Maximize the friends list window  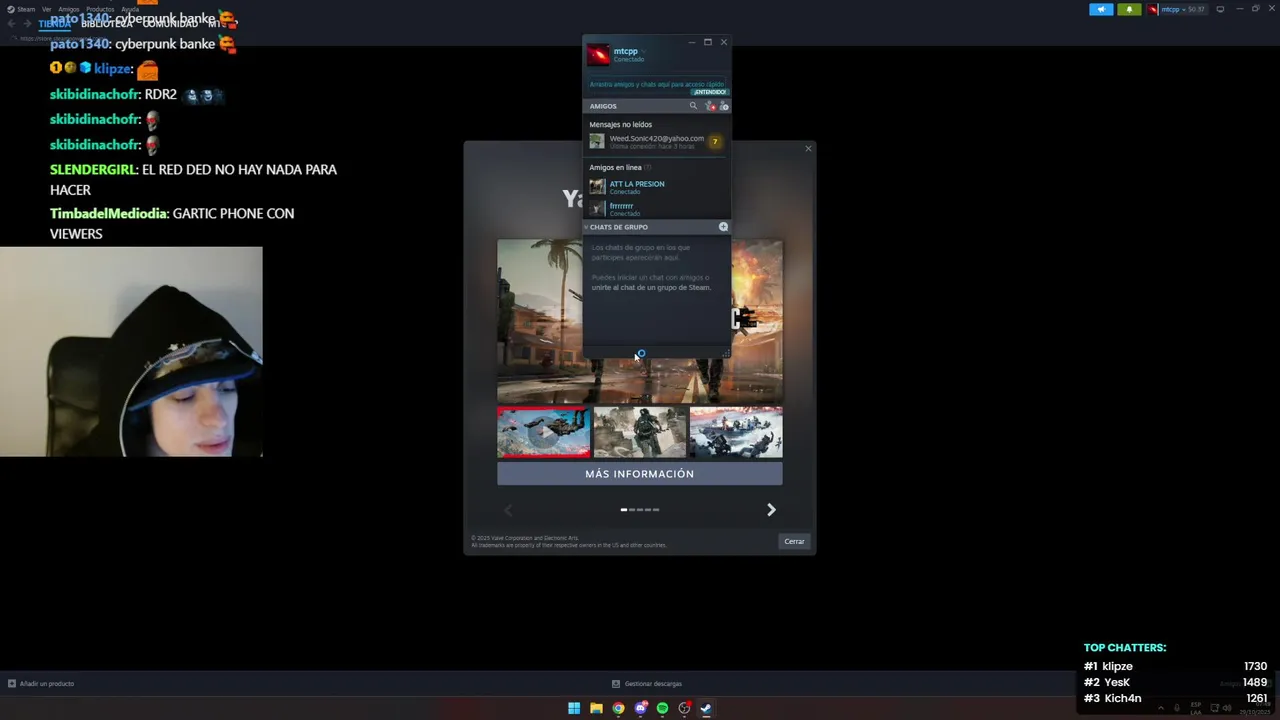click(x=708, y=42)
